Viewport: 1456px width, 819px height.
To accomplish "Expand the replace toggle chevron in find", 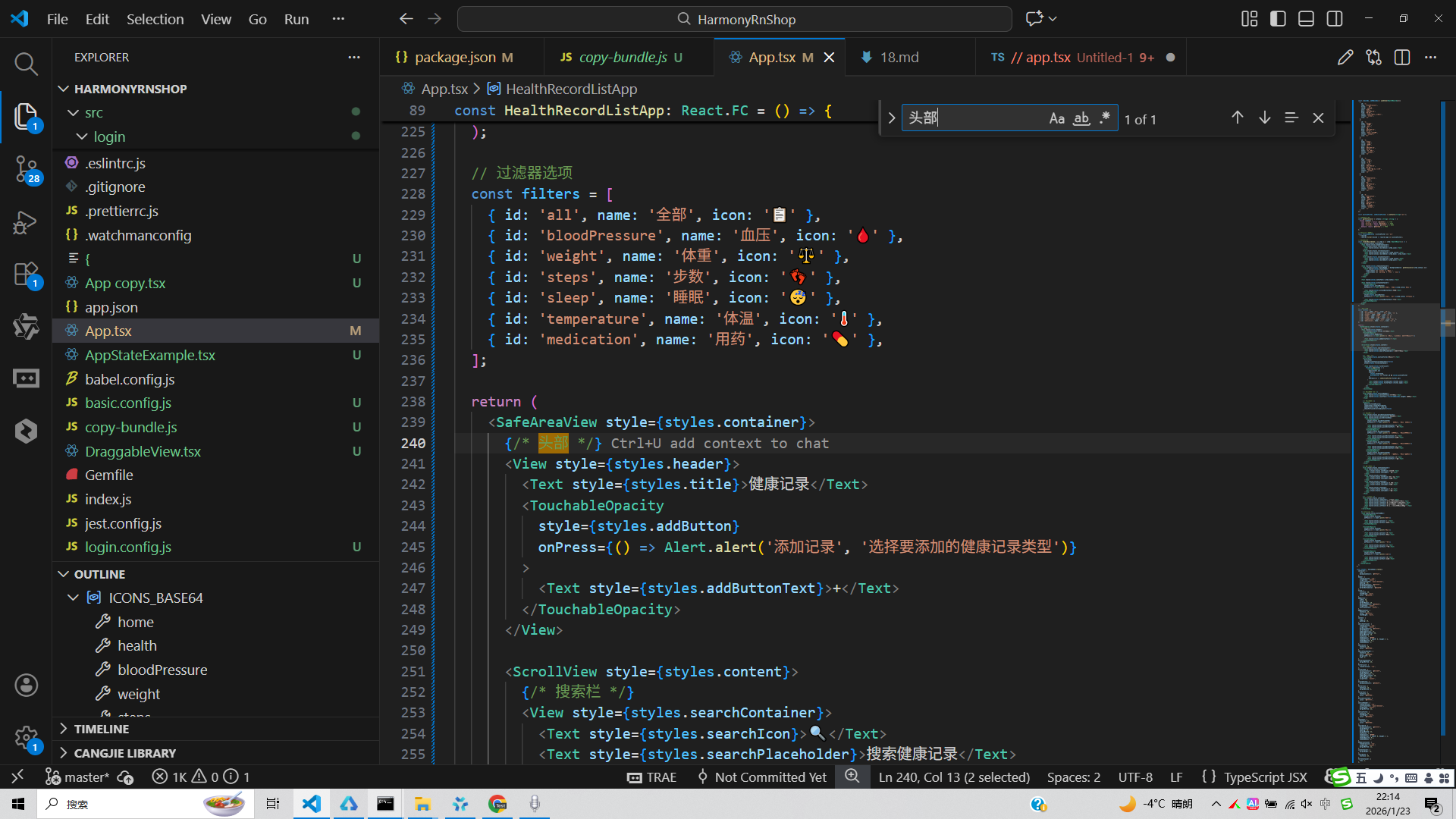I will pos(891,118).
